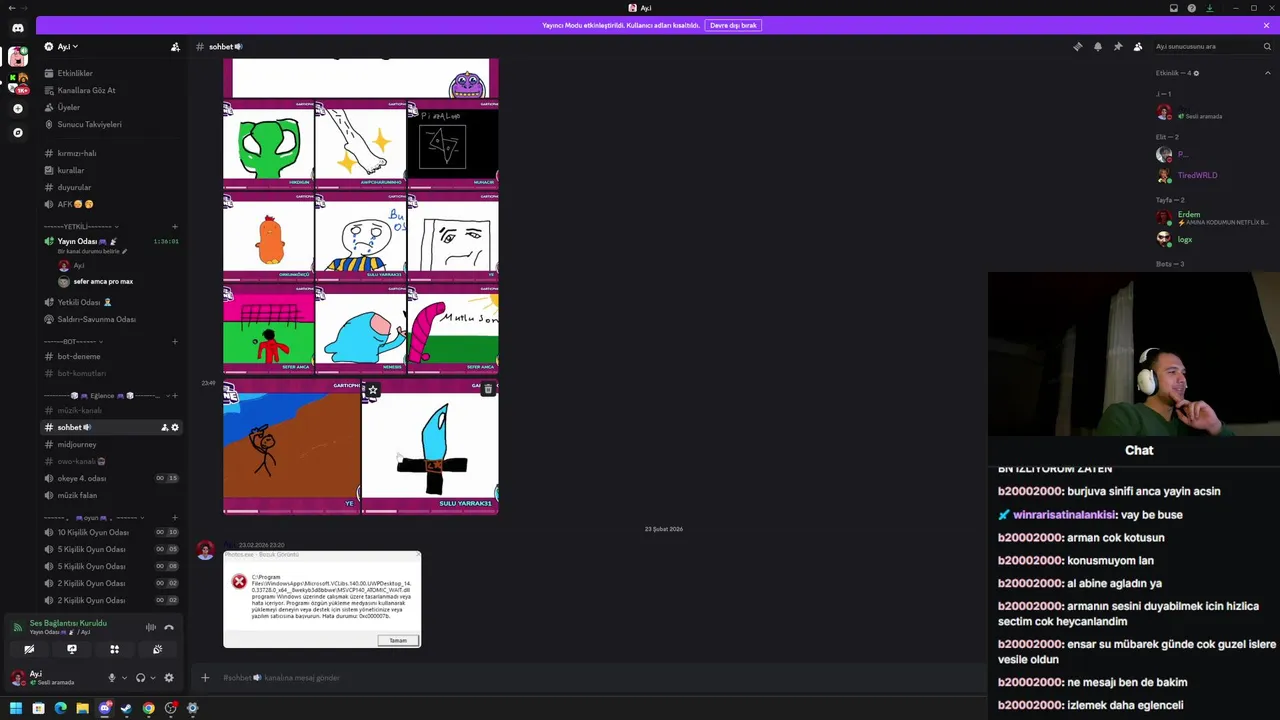1280x720 pixels.
Task: Turn on camera in voice panel
Action: [29, 650]
